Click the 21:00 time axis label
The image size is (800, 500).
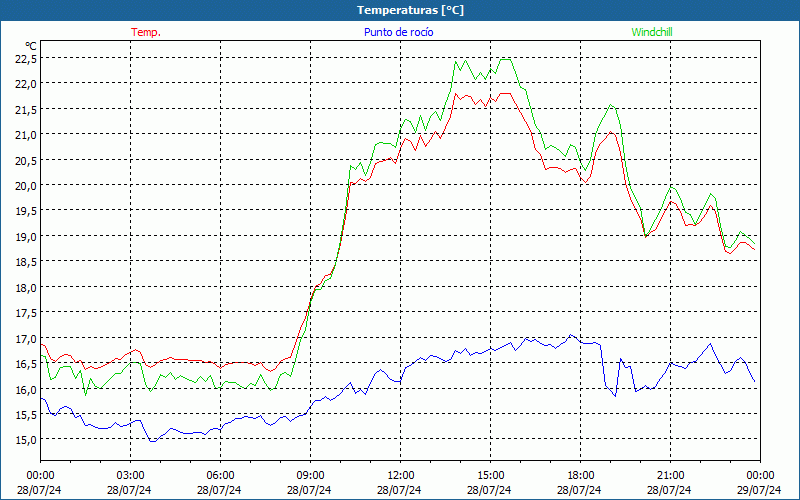[x=670, y=475]
